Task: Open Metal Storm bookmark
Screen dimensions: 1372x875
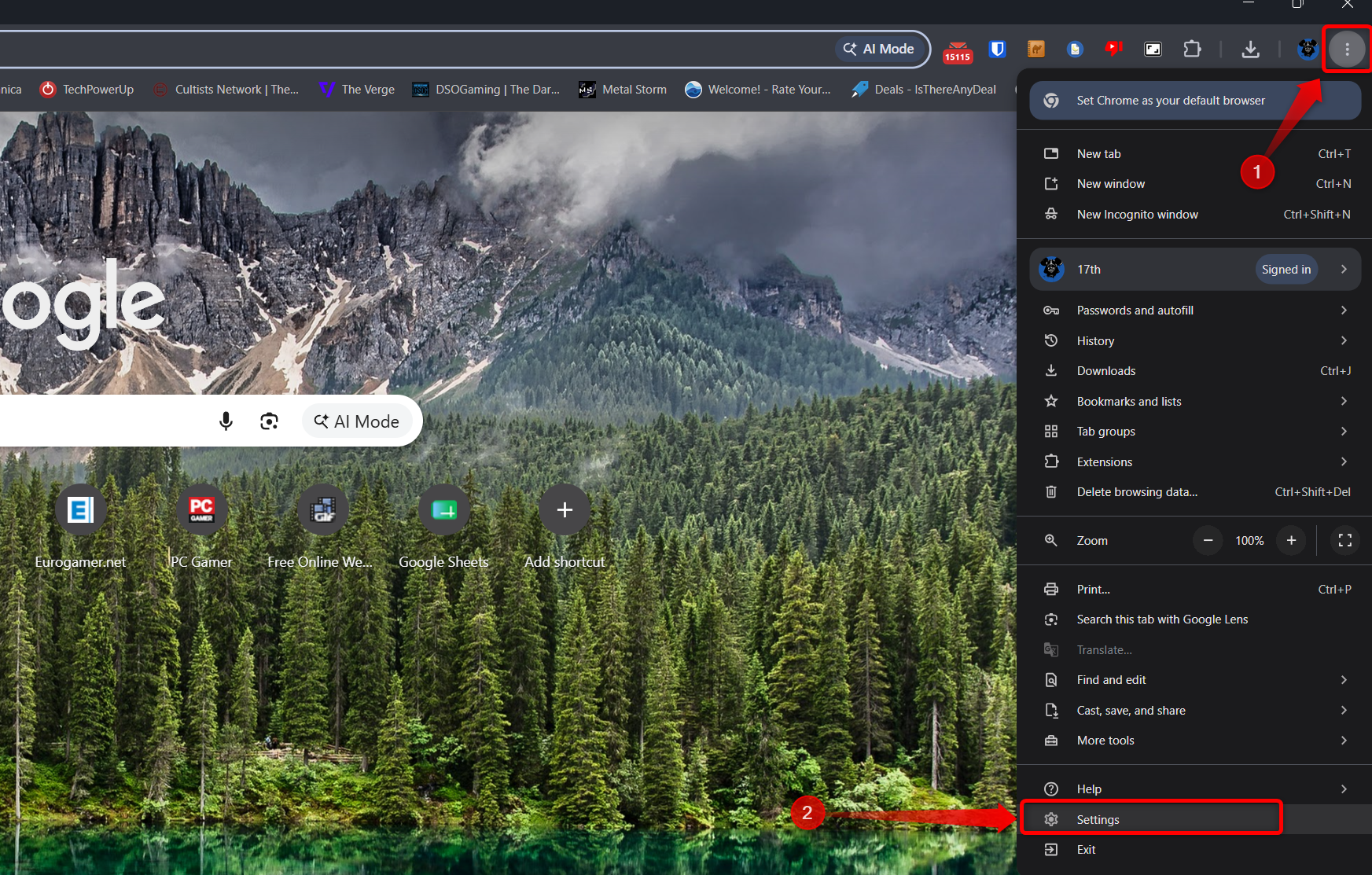Action: [623, 90]
